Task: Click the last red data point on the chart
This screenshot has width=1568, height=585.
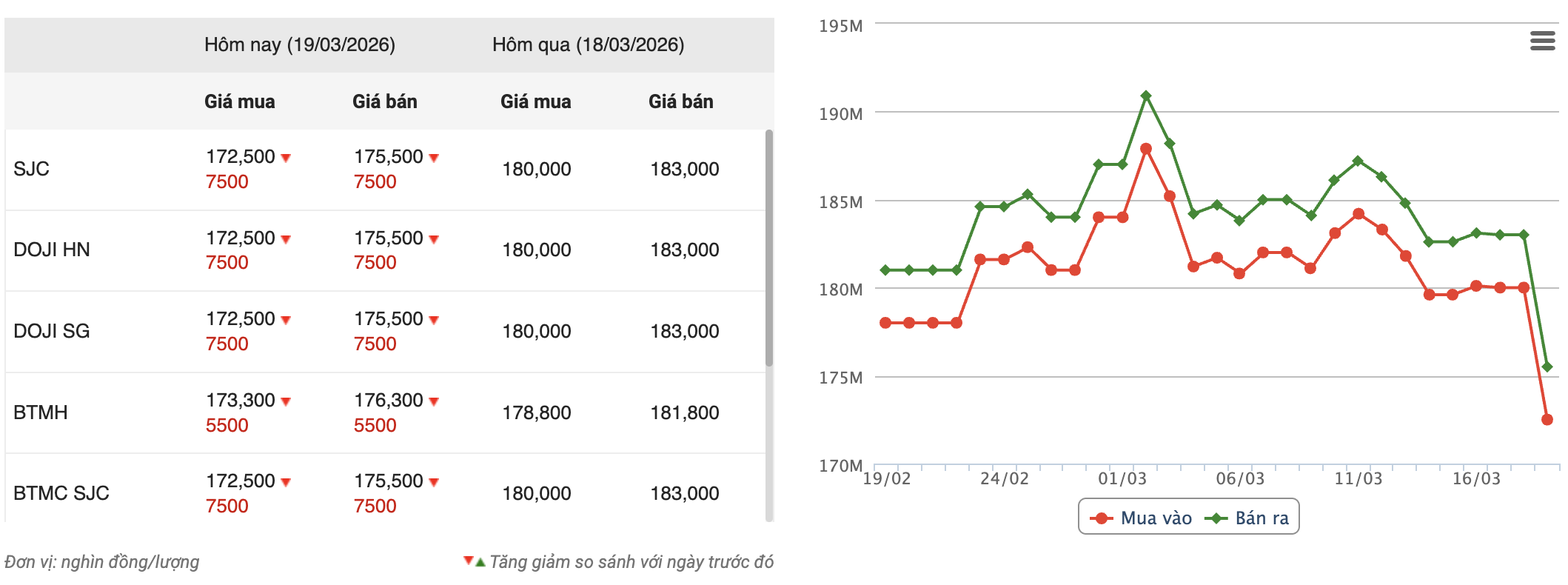Action: (1547, 420)
